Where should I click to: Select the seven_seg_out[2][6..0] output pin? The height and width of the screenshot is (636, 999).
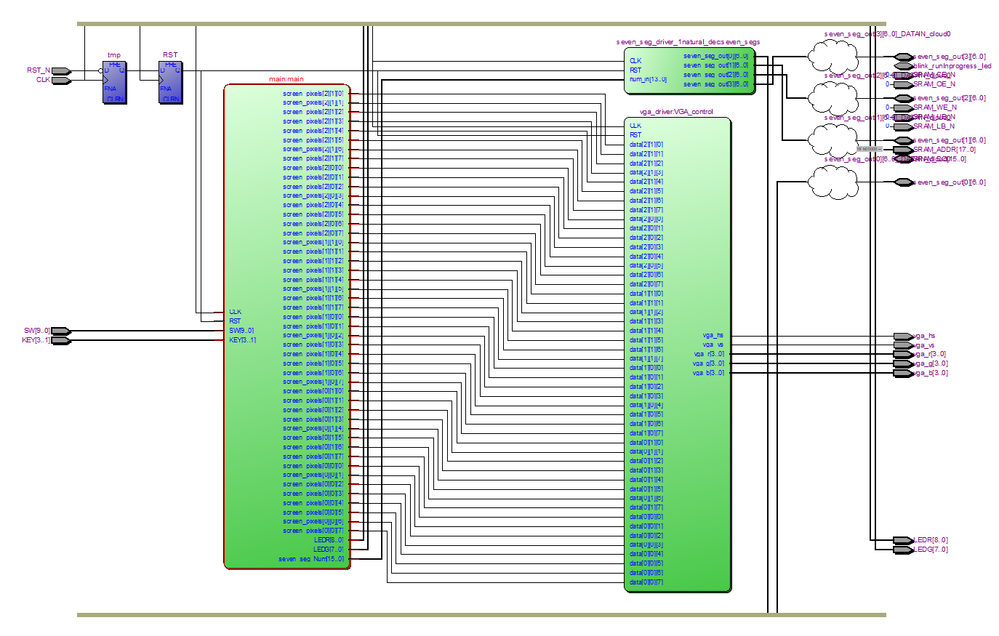coord(903,99)
